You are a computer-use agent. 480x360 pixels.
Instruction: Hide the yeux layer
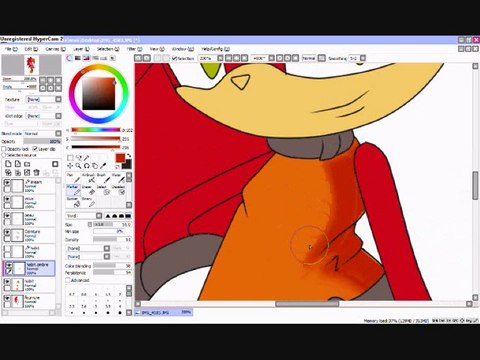click(x=7, y=199)
